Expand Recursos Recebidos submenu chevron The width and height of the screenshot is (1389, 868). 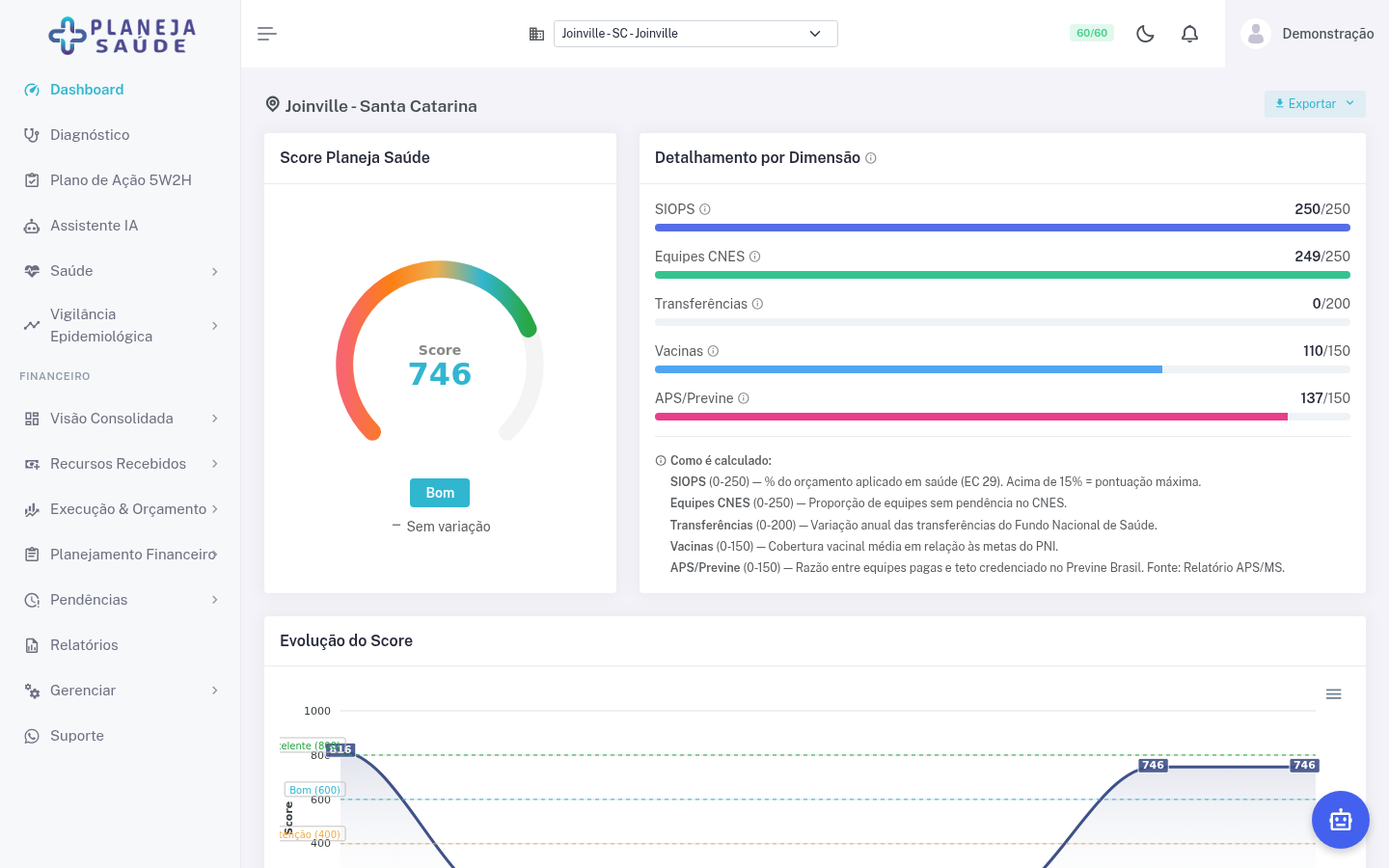[214, 464]
